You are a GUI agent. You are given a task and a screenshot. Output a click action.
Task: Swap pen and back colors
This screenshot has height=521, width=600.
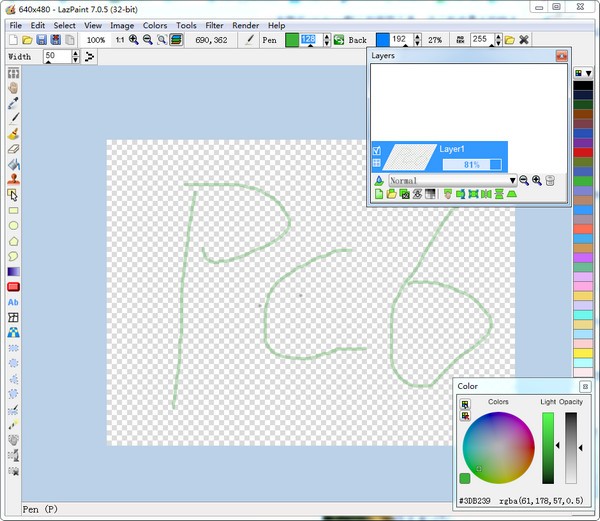pos(338,40)
